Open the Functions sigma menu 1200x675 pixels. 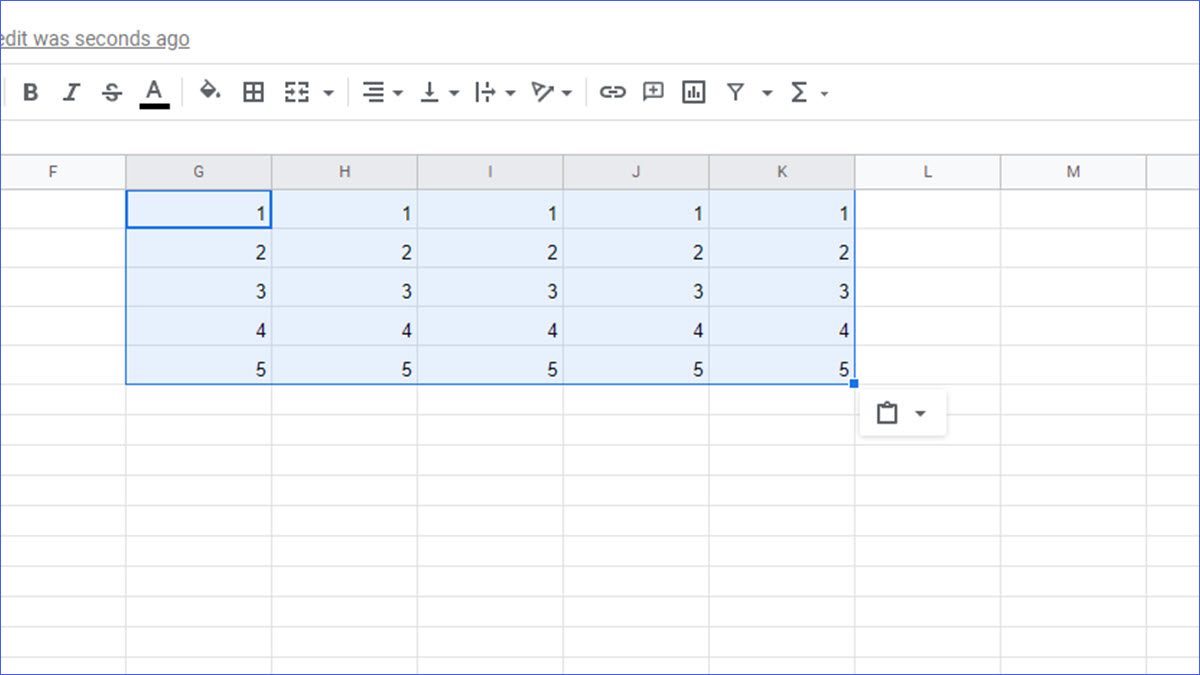tap(808, 93)
